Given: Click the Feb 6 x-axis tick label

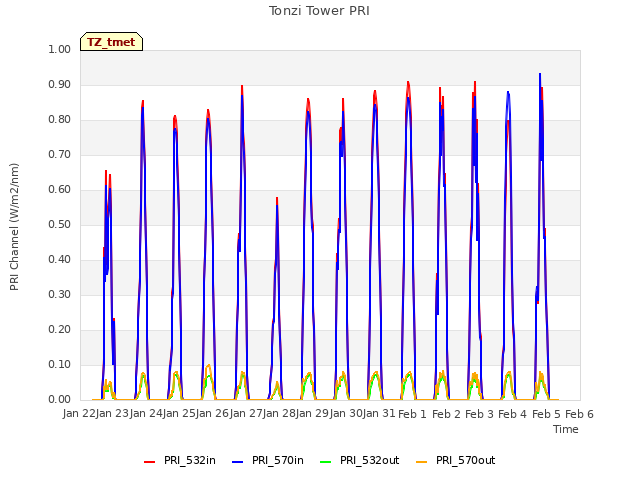Looking at the screenshot, I should click(x=579, y=414).
